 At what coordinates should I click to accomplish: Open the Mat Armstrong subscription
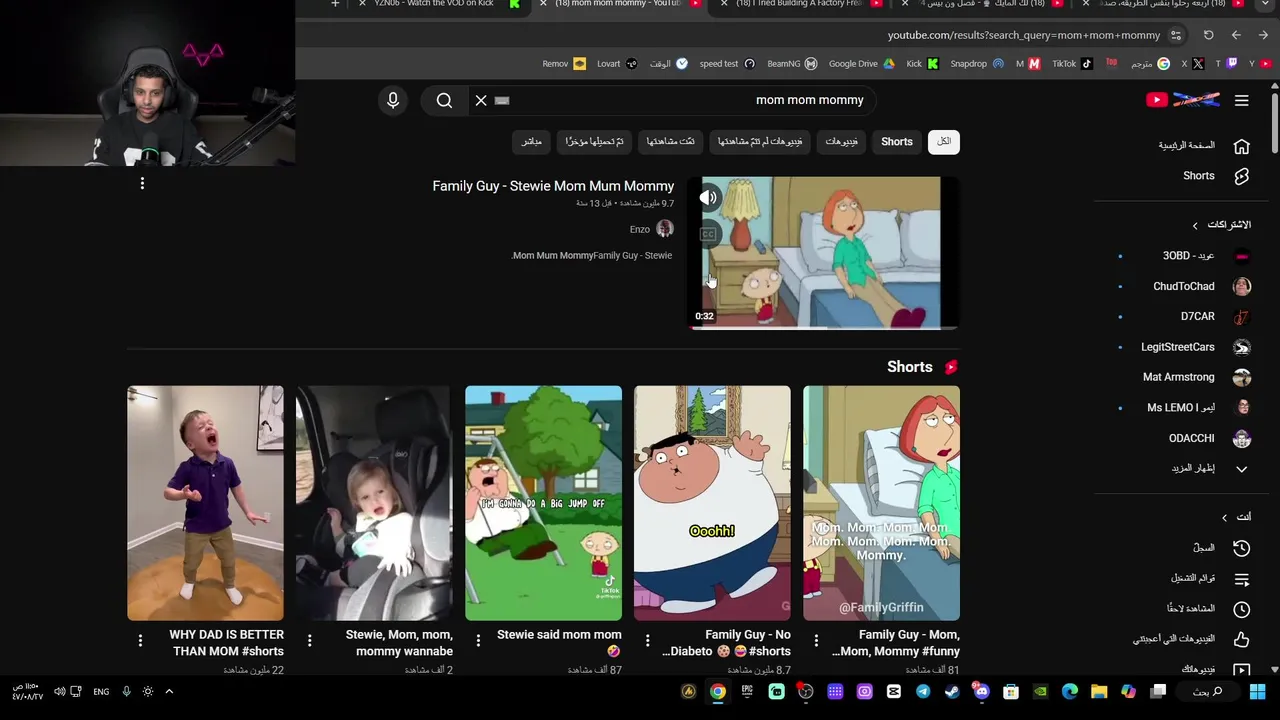click(x=1184, y=378)
